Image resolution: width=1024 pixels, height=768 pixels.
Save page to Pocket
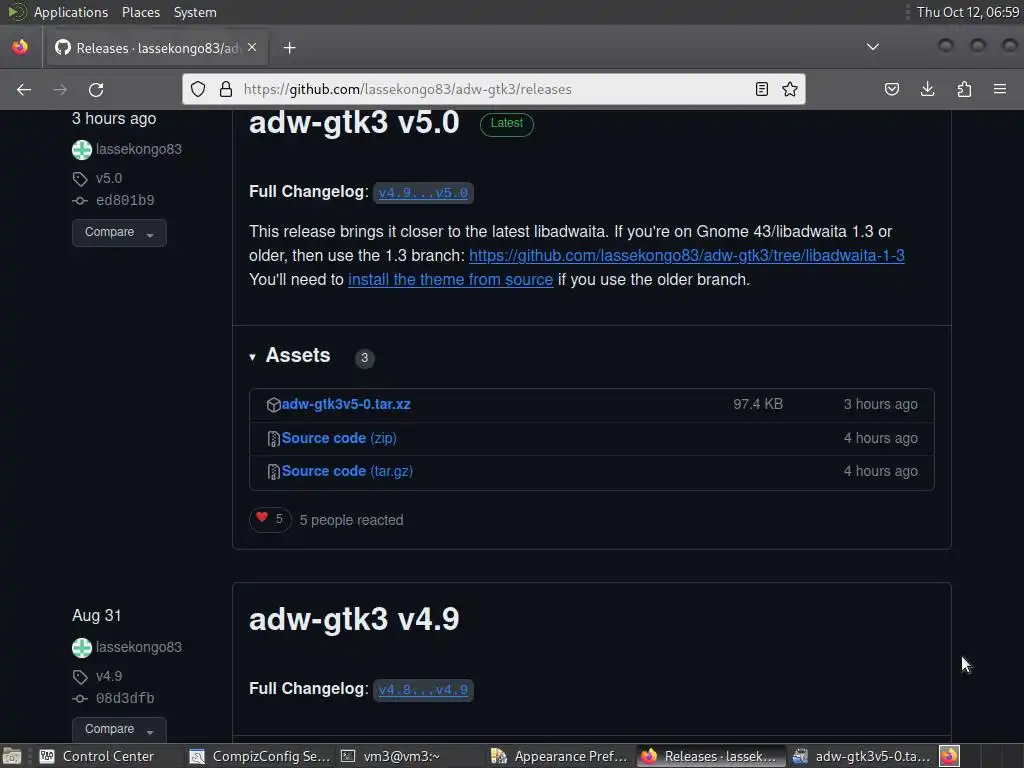tap(891, 89)
